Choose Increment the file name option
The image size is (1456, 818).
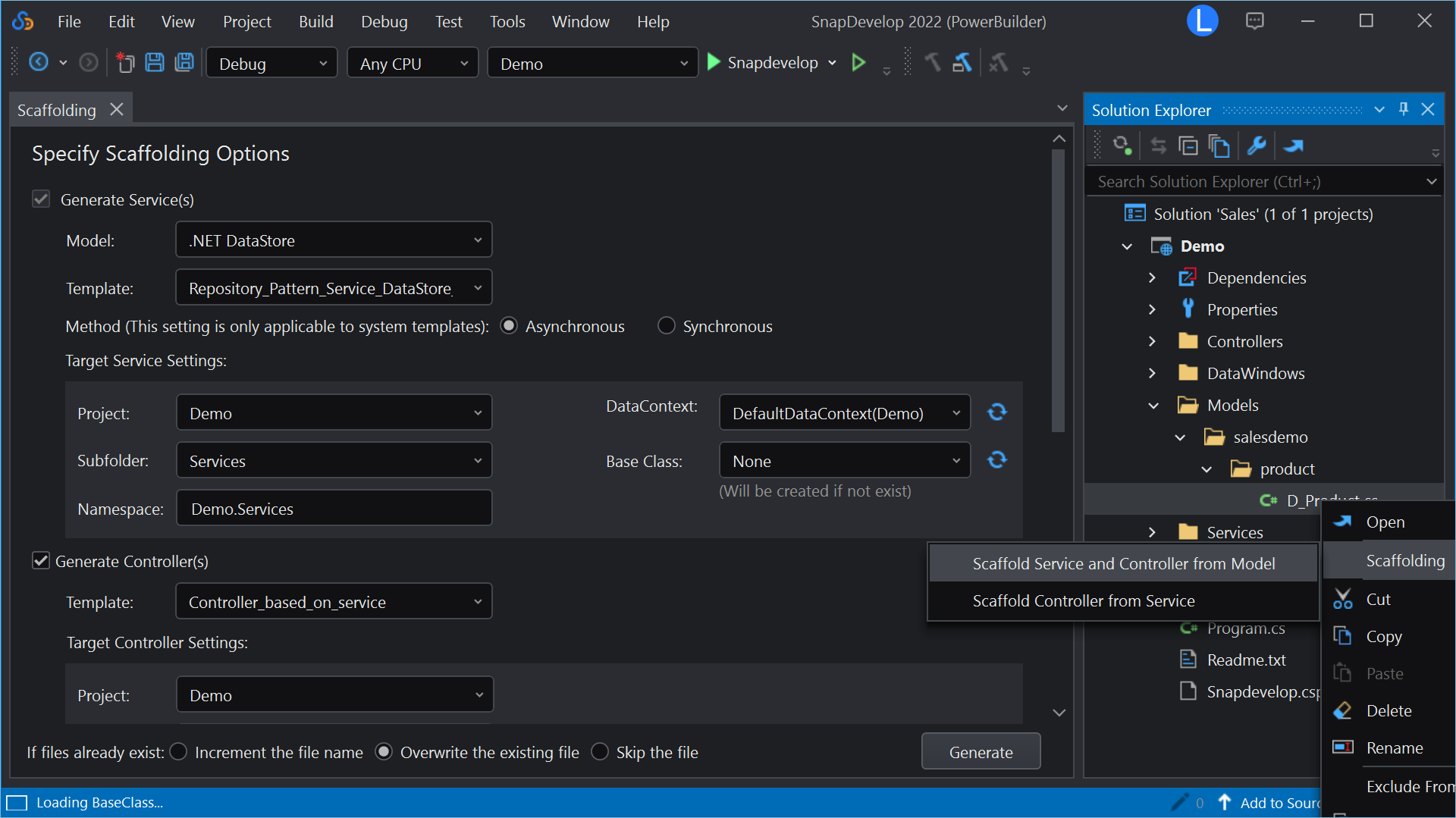click(x=179, y=751)
